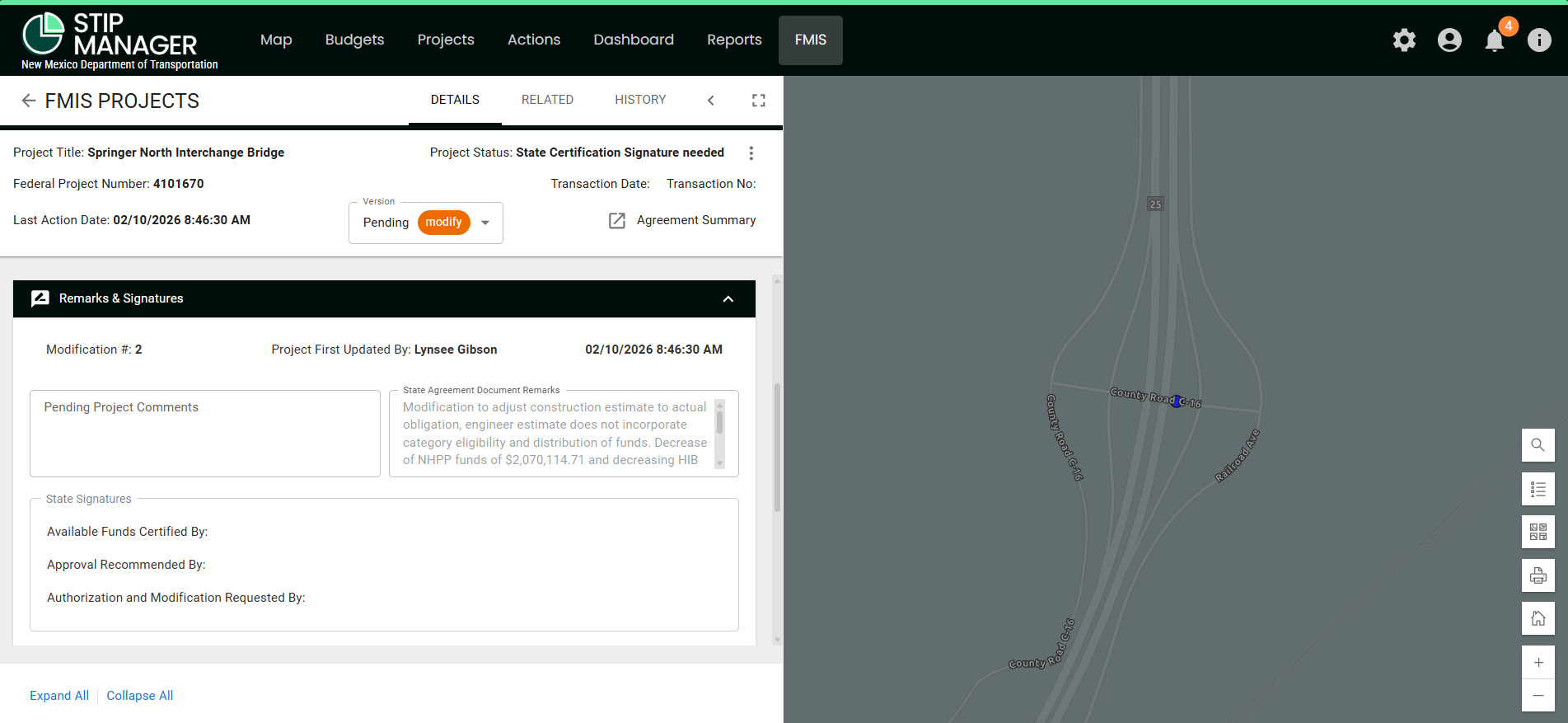Click Approval Recommended By label
This screenshot has width=1568, height=723.
[126, 565]
